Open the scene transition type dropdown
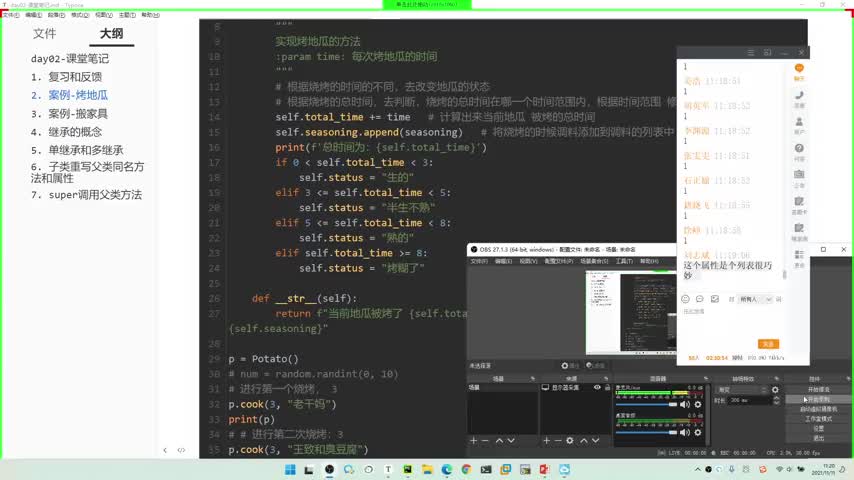The width and height of the screenshot is (854, 480). point(742,390)
